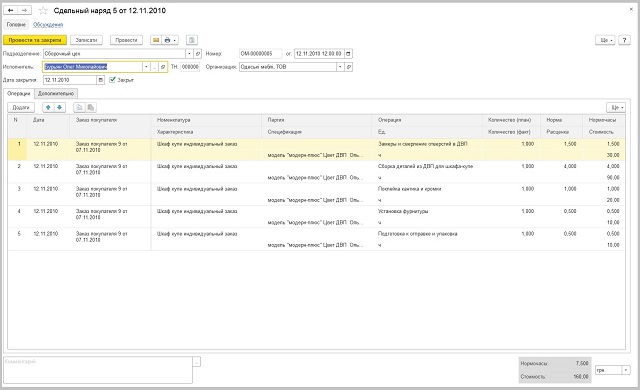Click the Партия column header
640x390 pixels.
[x=317, y=120]
